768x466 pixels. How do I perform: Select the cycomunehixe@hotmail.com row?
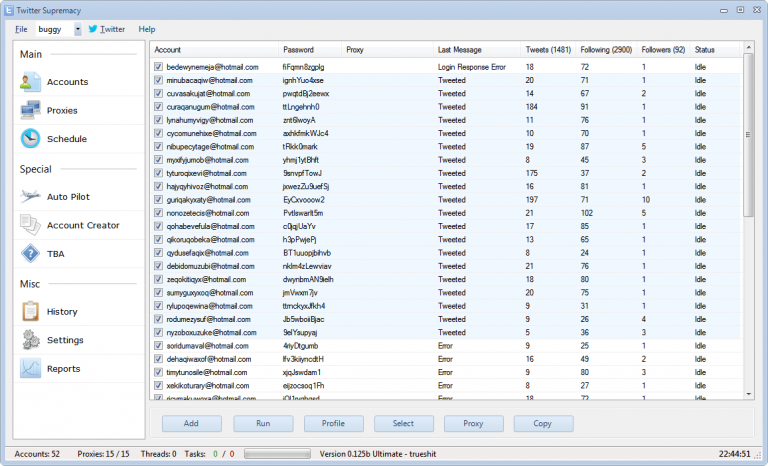(x=446, y=133)
